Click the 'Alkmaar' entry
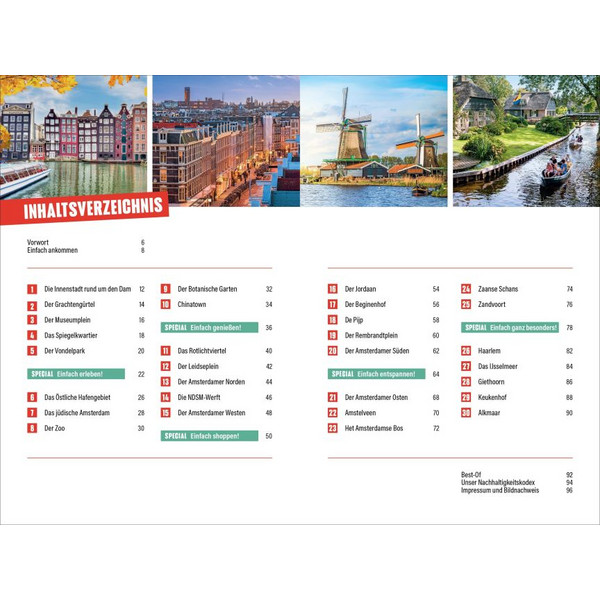 (x=489, y=413)
